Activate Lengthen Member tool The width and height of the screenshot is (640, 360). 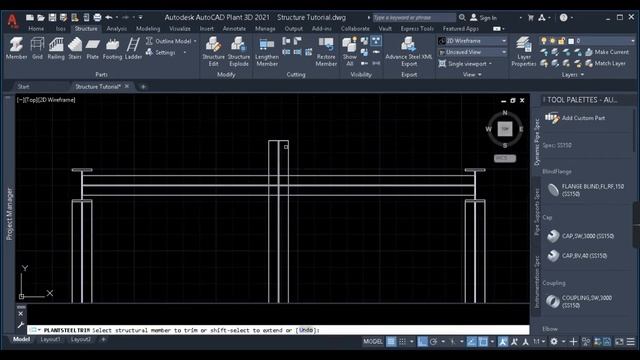click(x=267, y=51)
